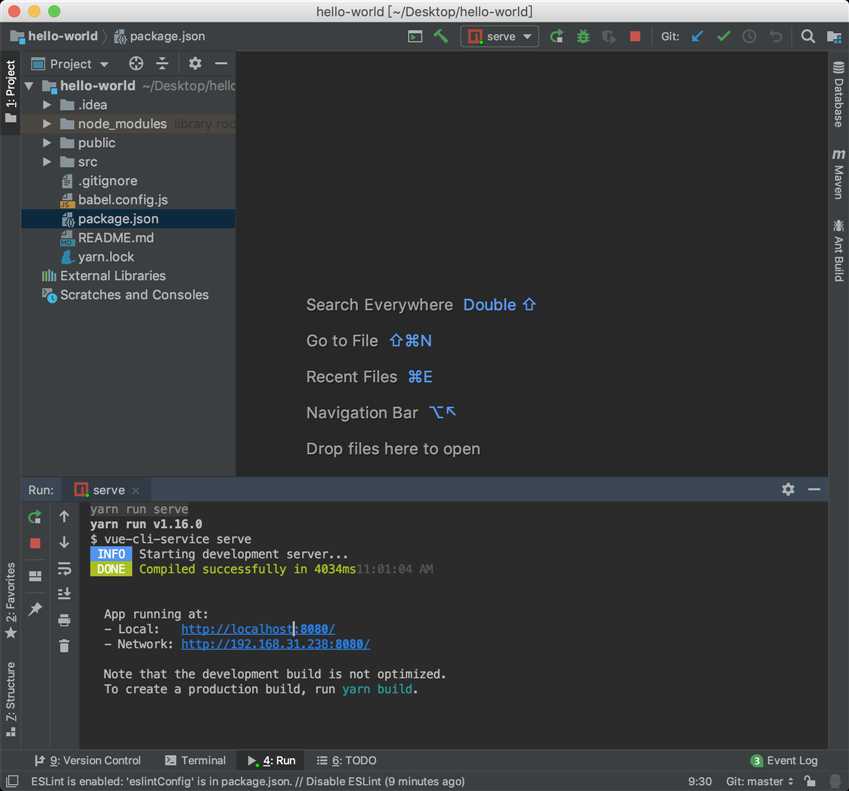Open the Z: Structure side tab

pyautogui.click(x=10, y=699)
